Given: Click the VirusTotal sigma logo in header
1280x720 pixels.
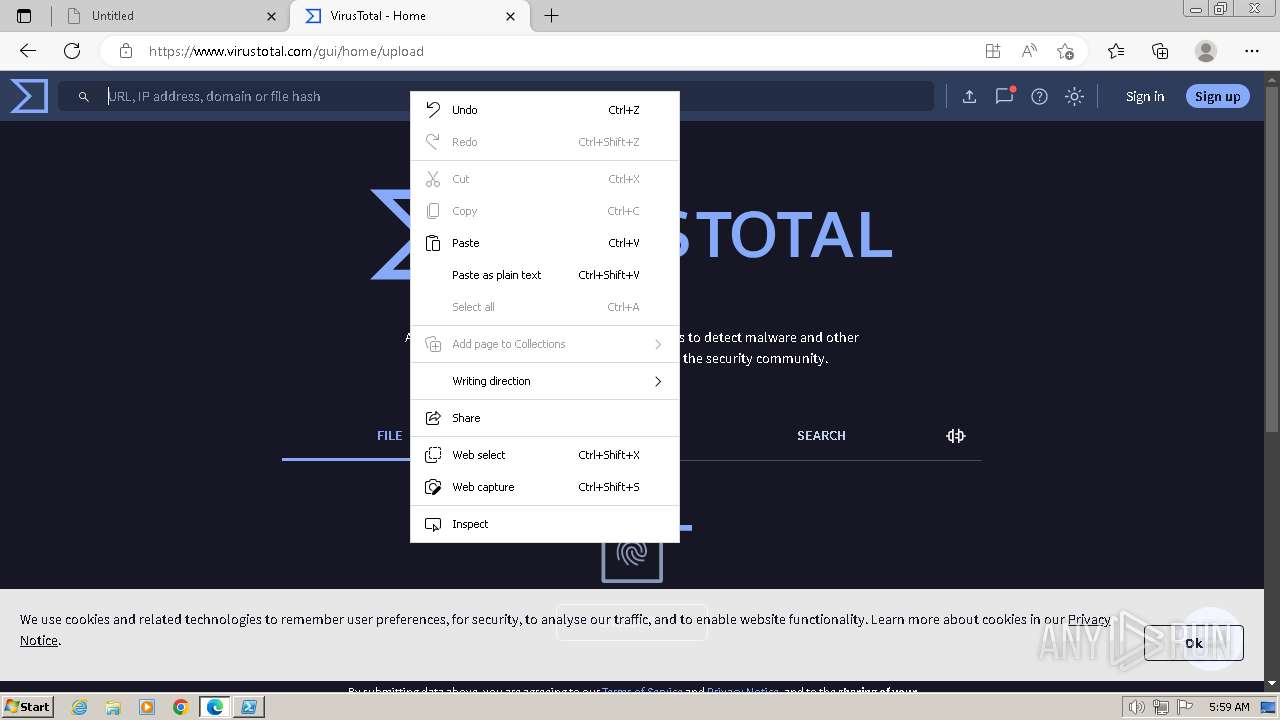Looking at the screenshot, I should (29, 96).
